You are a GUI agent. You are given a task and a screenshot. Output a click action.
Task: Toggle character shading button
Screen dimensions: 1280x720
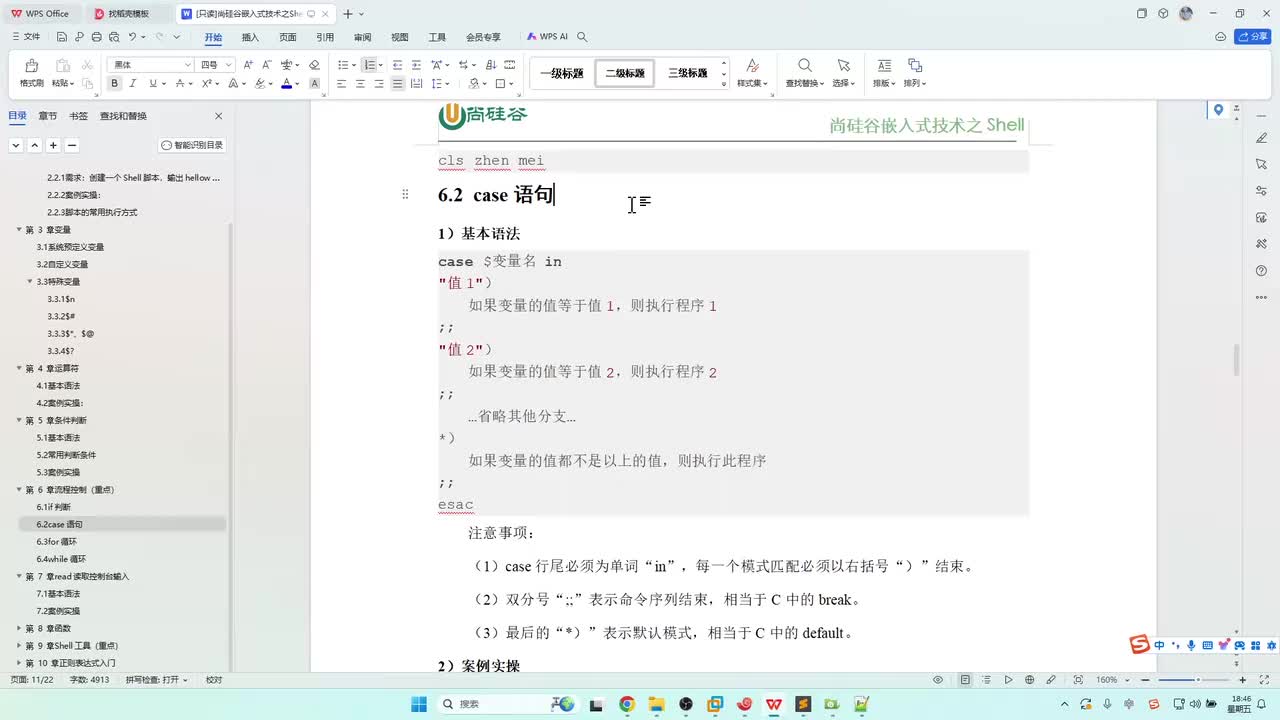pos(314,84)
